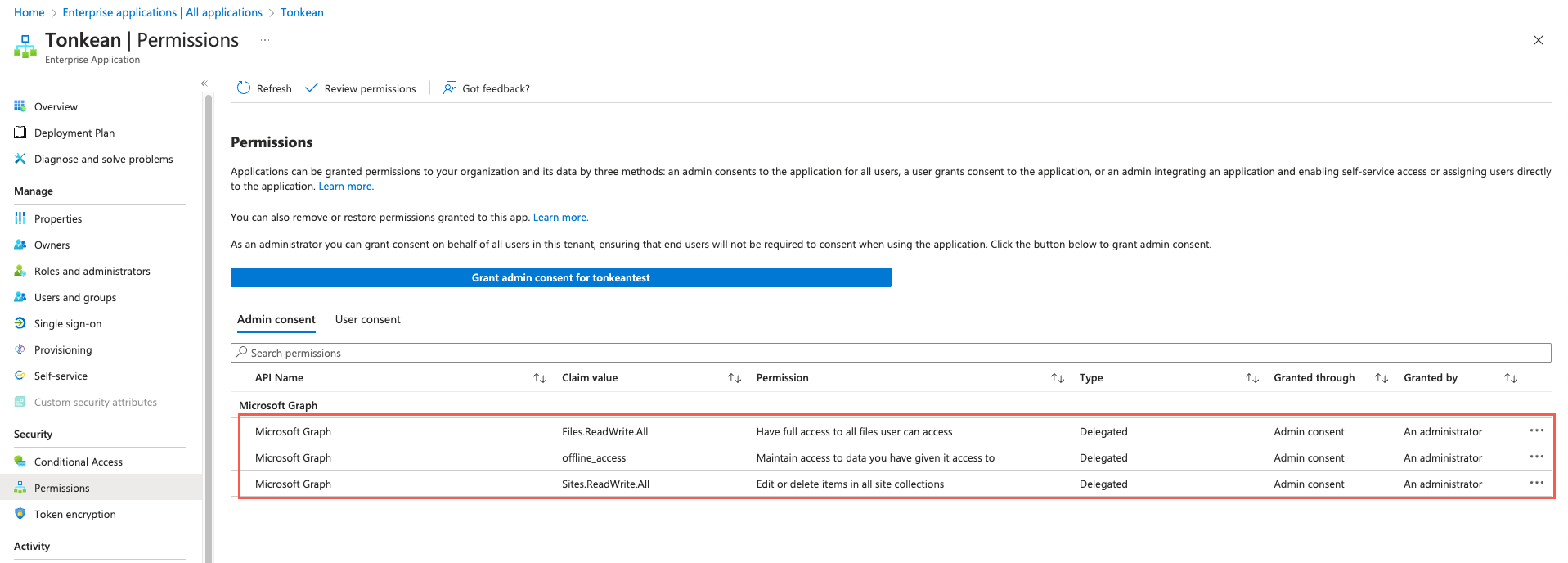This screenshot has height=563, width=1568.
Task: Open Diagnose and solve problems
Action: click(x=103, y=160)
